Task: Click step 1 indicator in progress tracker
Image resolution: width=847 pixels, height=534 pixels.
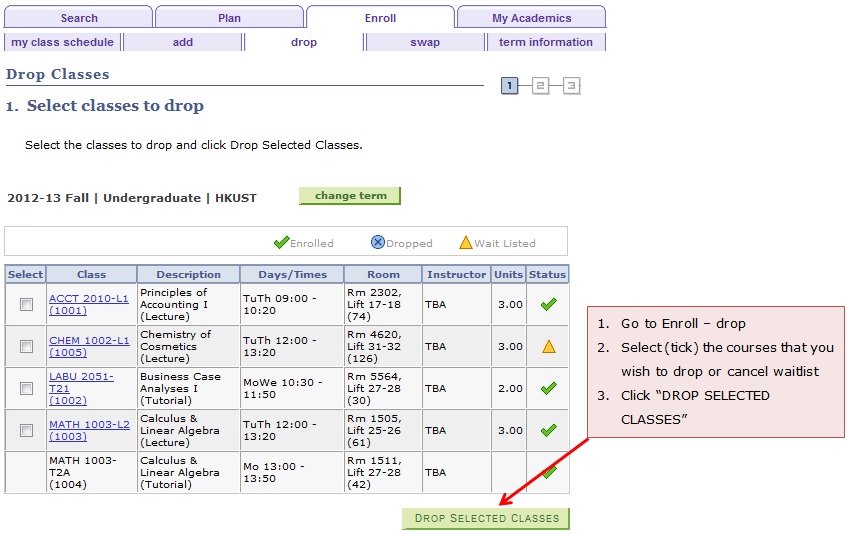Action: (x=510, y=86)
